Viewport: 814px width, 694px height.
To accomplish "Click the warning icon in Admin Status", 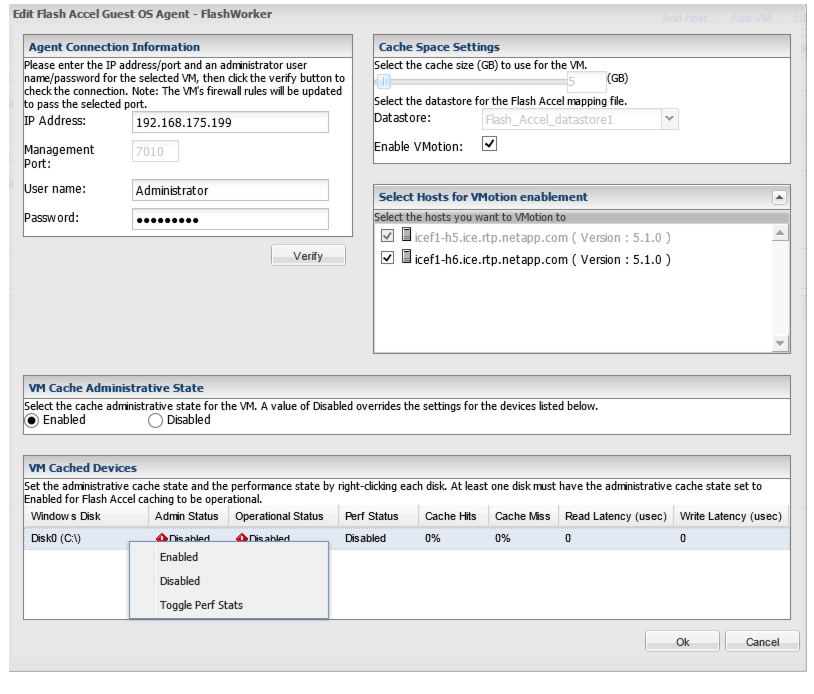I will pos(162,538).
